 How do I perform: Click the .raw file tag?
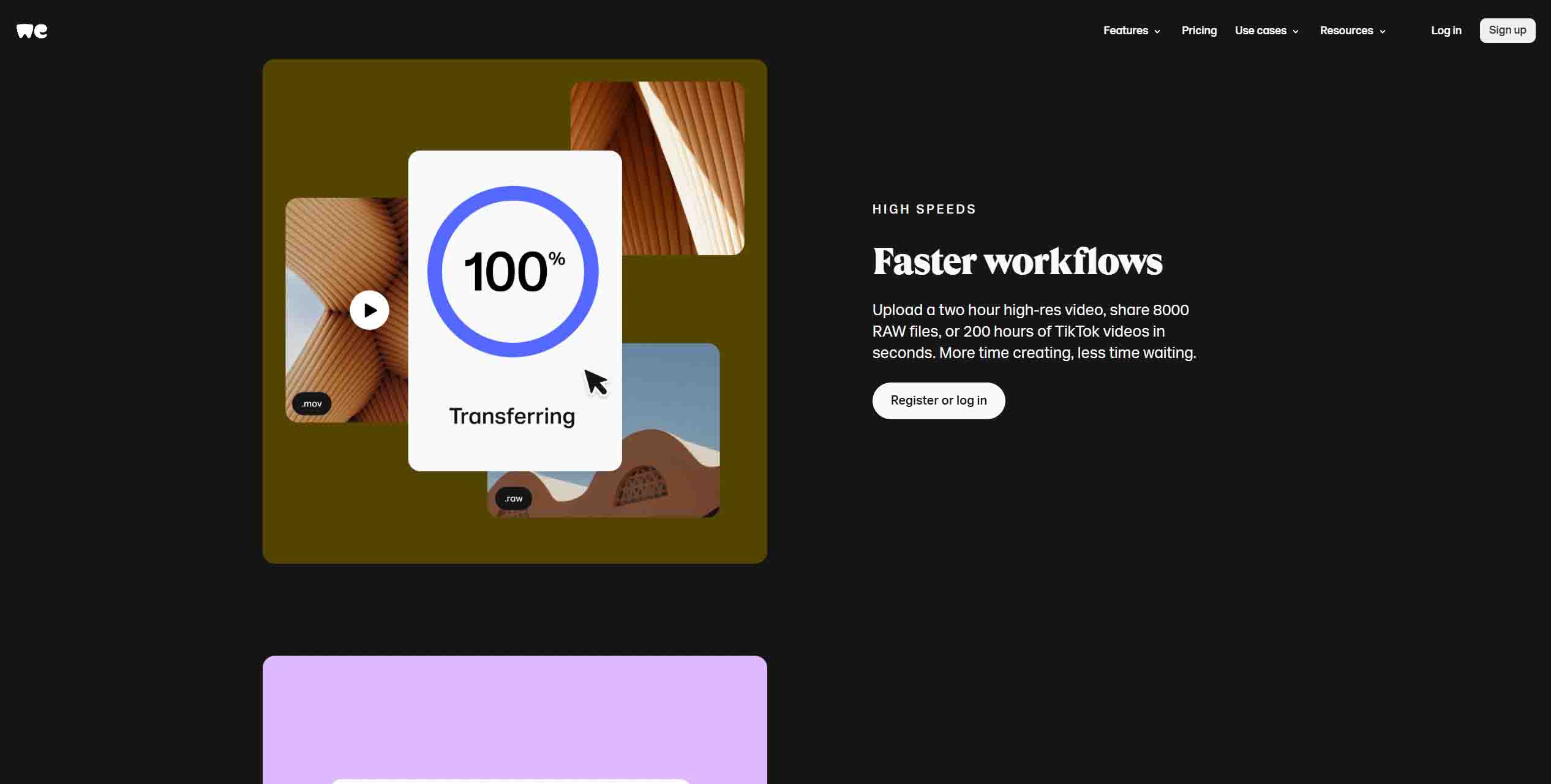pos(513,499)
